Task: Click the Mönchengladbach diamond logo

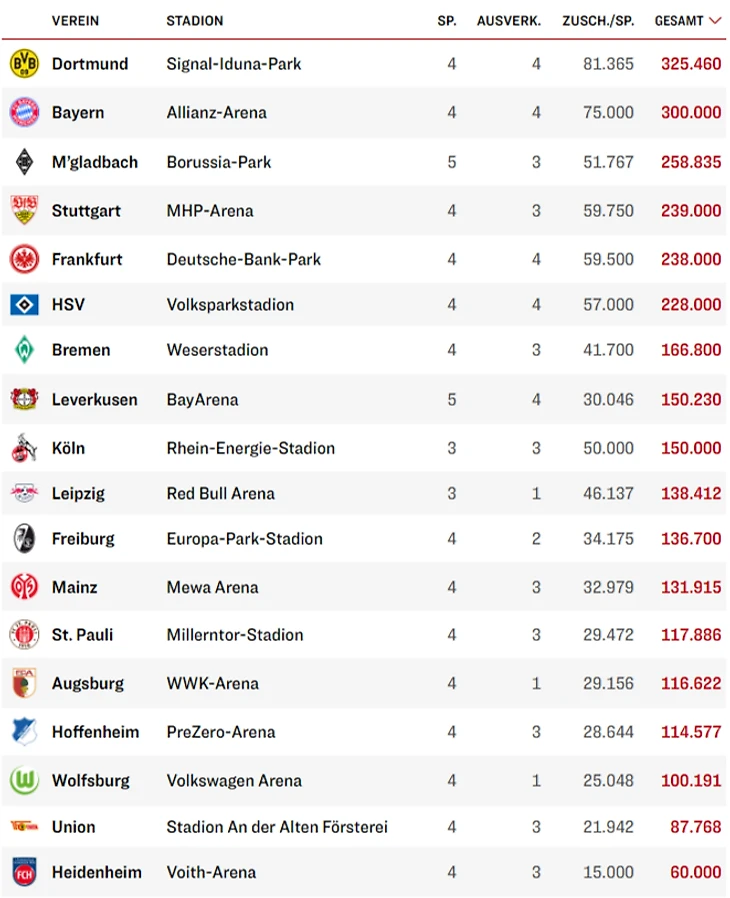Action: click(x=23, y=161)
